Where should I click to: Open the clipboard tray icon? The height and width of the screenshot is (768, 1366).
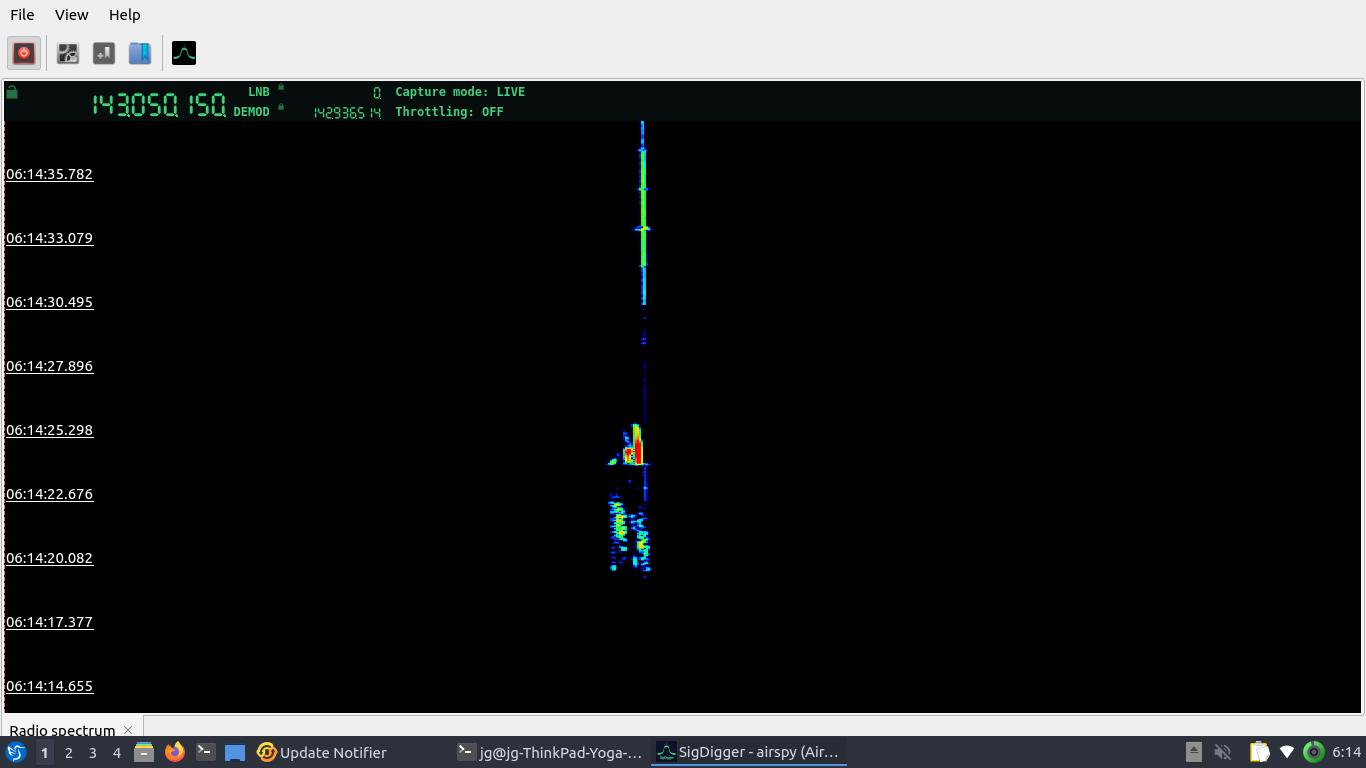[x=1260, y=752]
